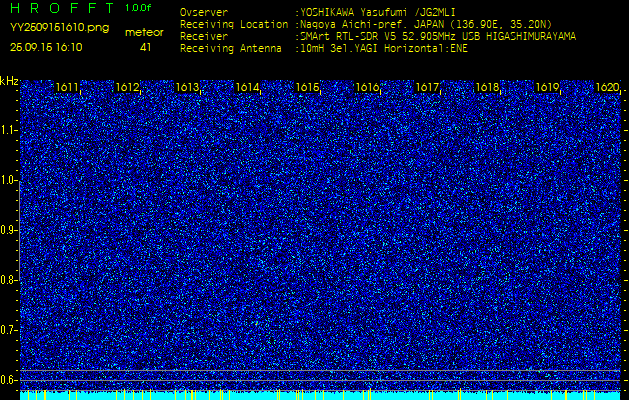
Task: Click the 1615 time marker
Action: point(308,88)
